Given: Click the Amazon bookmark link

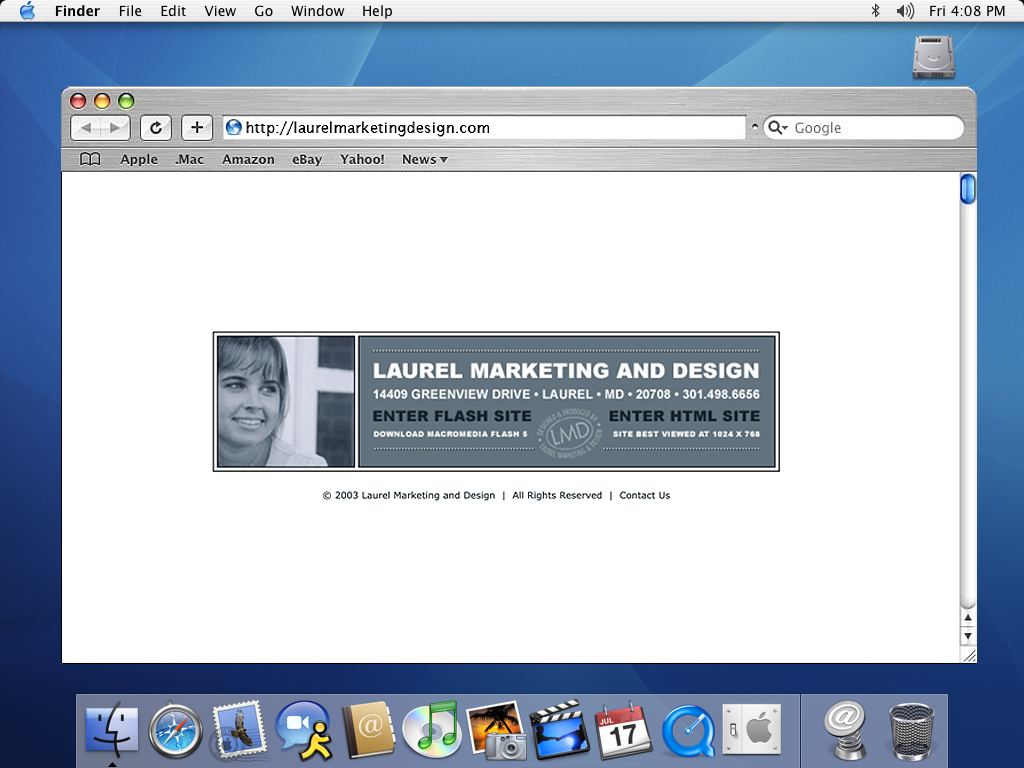Looking at the screenshot, I should (248, 159).
